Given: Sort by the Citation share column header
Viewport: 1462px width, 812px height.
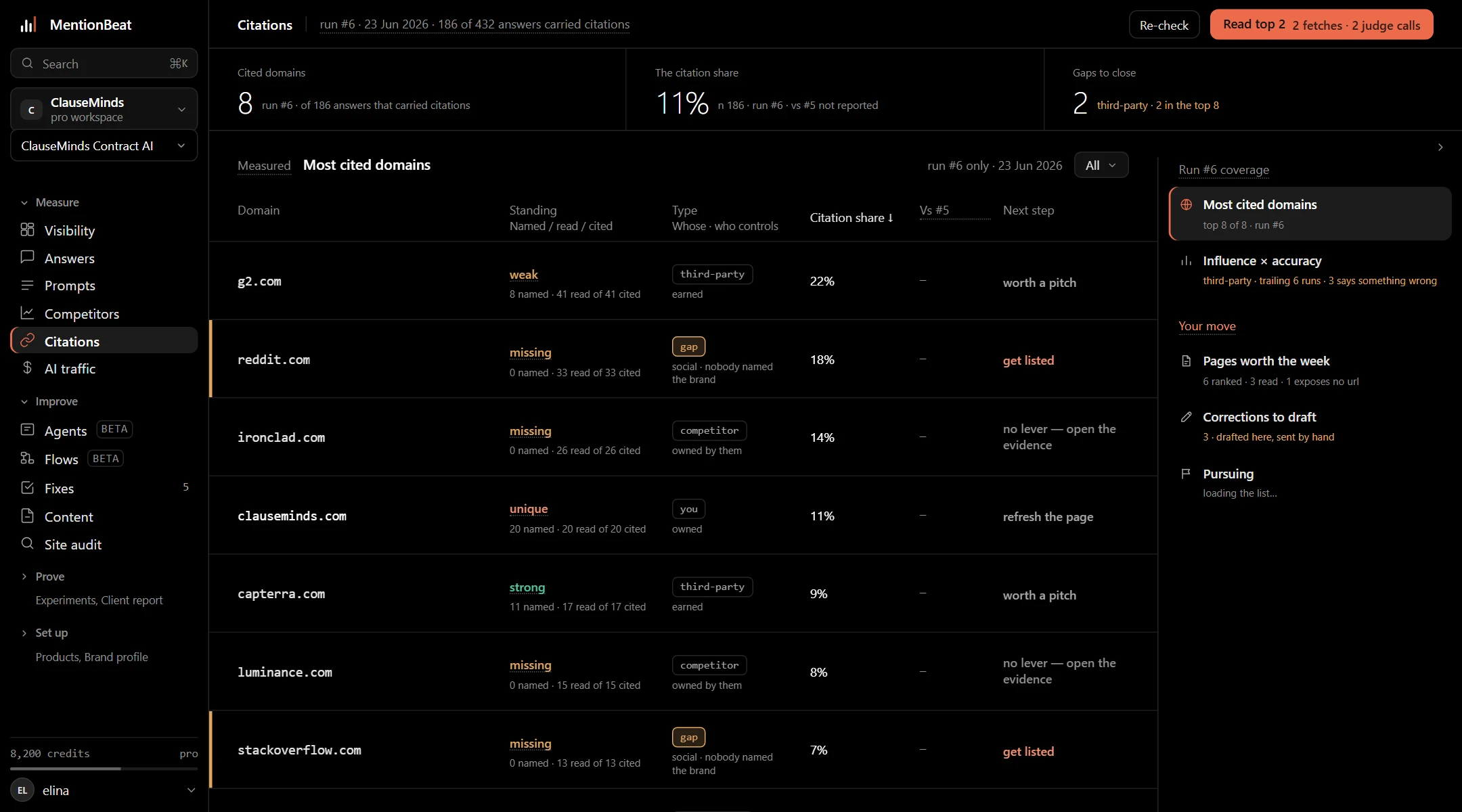Looking at the screenshot, I should click(x=851, y=217).
